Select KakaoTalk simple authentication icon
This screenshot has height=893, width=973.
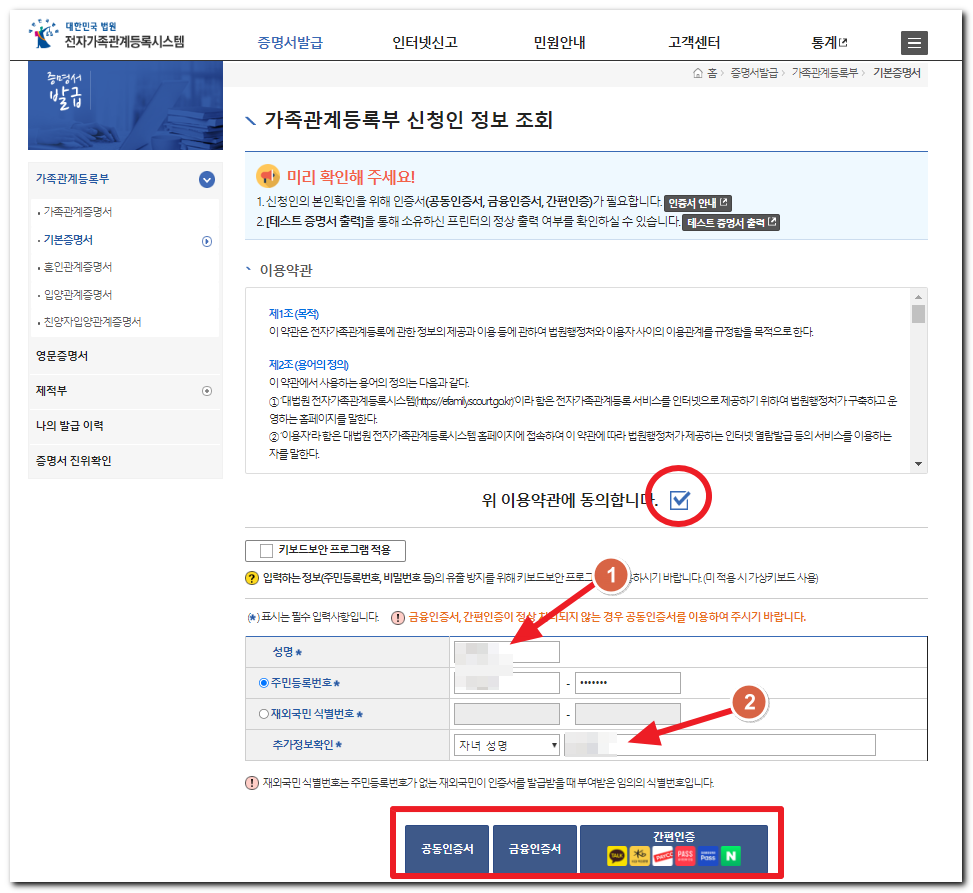point(617,856)
